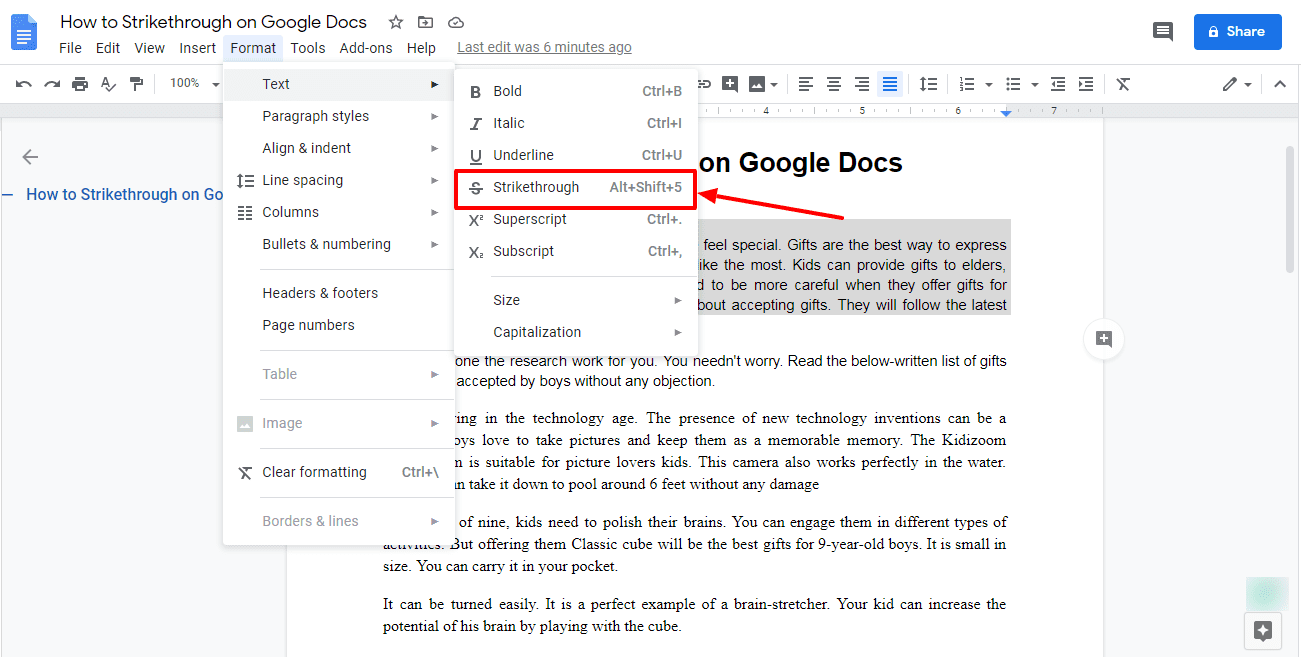Viewport: 1301px width, 657px height.
Task: Open bulleted list options arrow
Action: (1035, 84)
